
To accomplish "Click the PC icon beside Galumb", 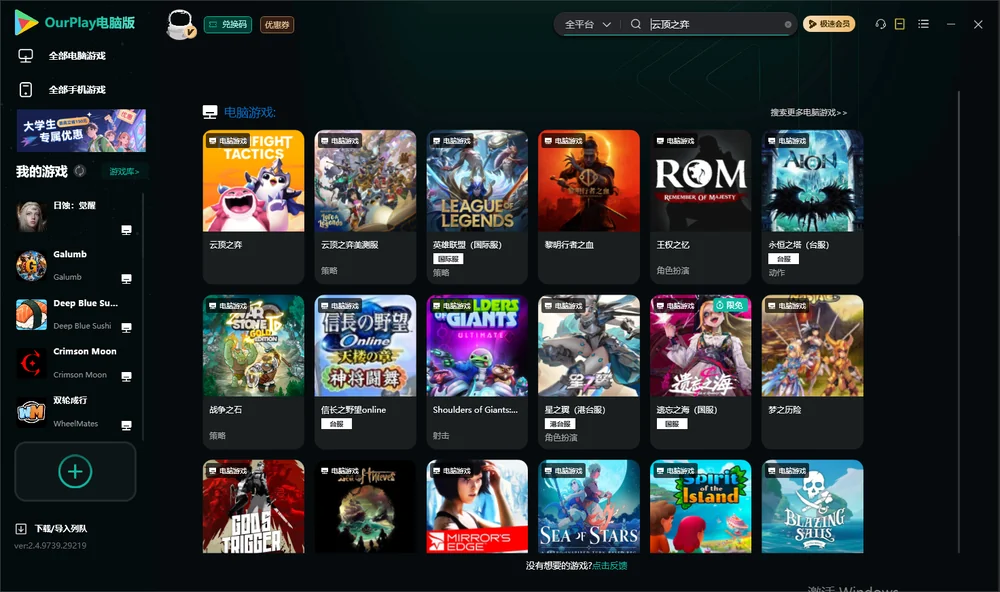I will (x=126, y=279).
